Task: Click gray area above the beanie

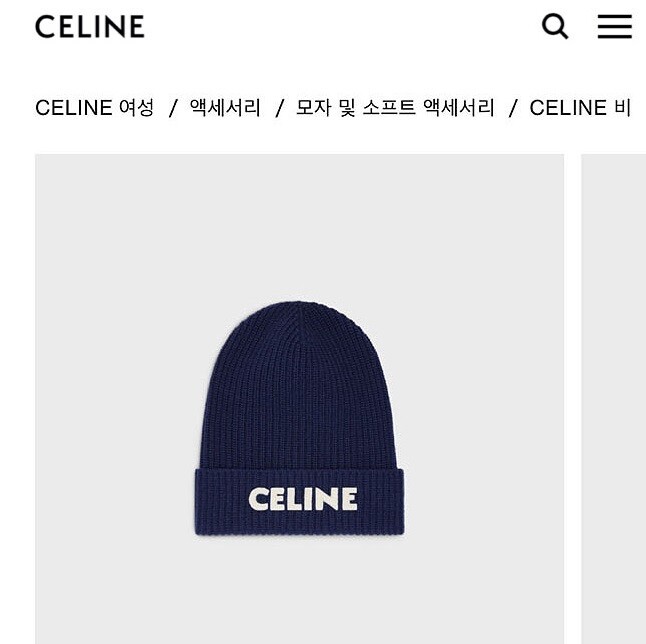Action: tap(300, 227)
